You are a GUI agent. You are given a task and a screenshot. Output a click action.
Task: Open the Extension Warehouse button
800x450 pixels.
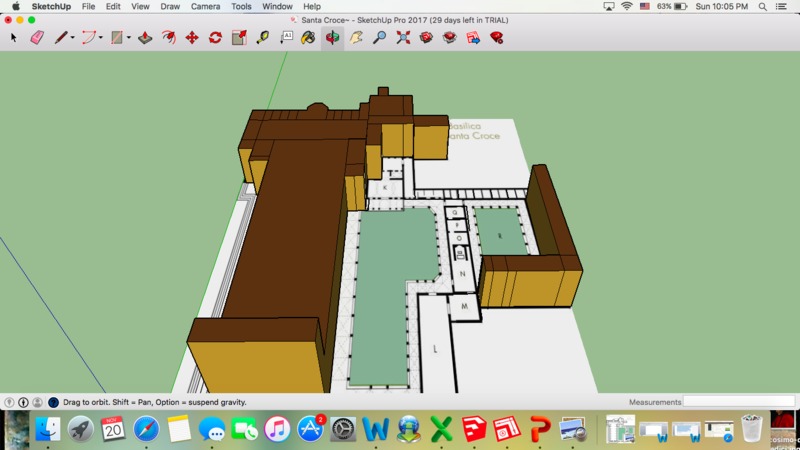449,37
